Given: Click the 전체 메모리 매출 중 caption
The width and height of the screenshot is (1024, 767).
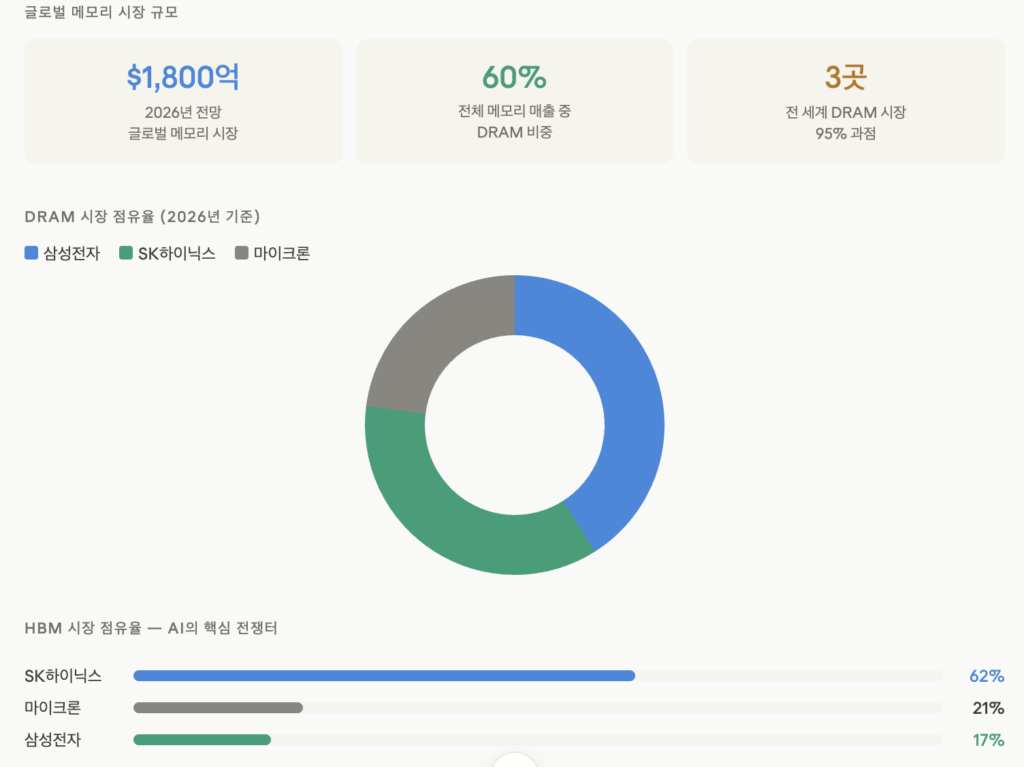Looking at the screenshot, I should (x=515, y=111).
